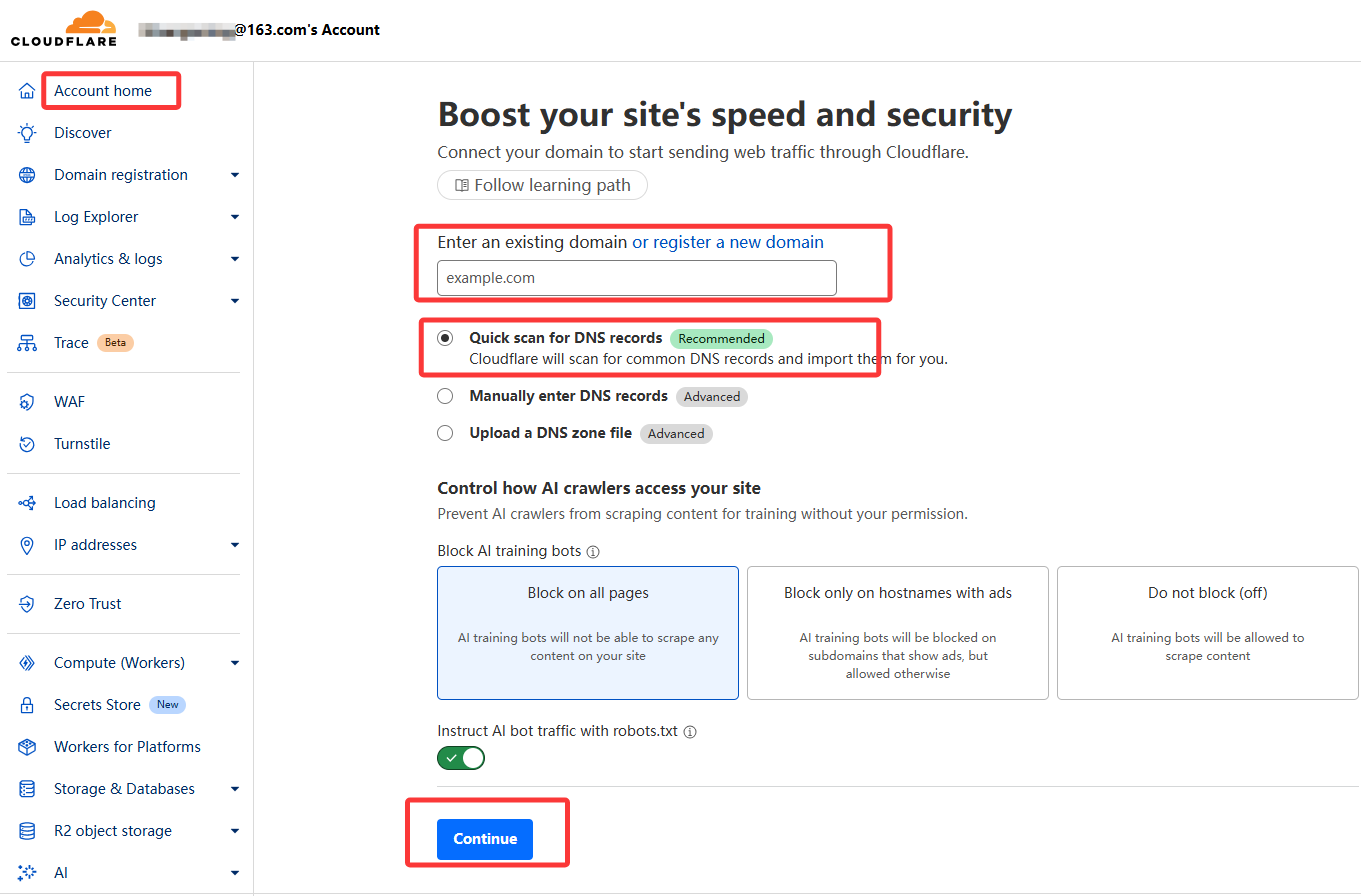Expand R2 object storage submenu arrow

[x=235, y=831]
